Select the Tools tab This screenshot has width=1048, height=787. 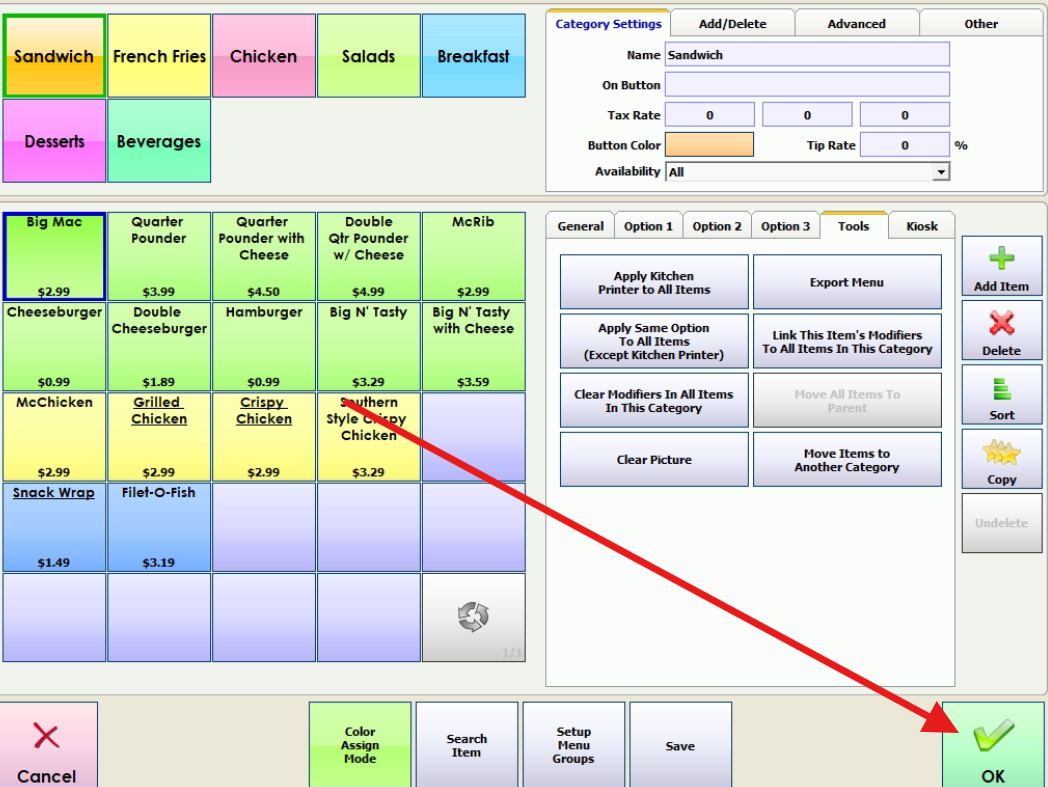coord(854,226)
